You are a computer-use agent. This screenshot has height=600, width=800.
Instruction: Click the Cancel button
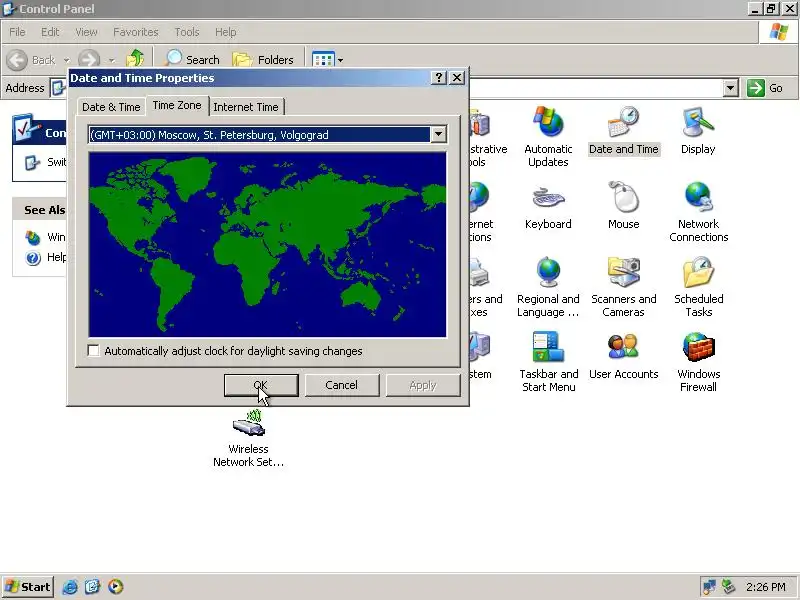(x=342, y=385)
